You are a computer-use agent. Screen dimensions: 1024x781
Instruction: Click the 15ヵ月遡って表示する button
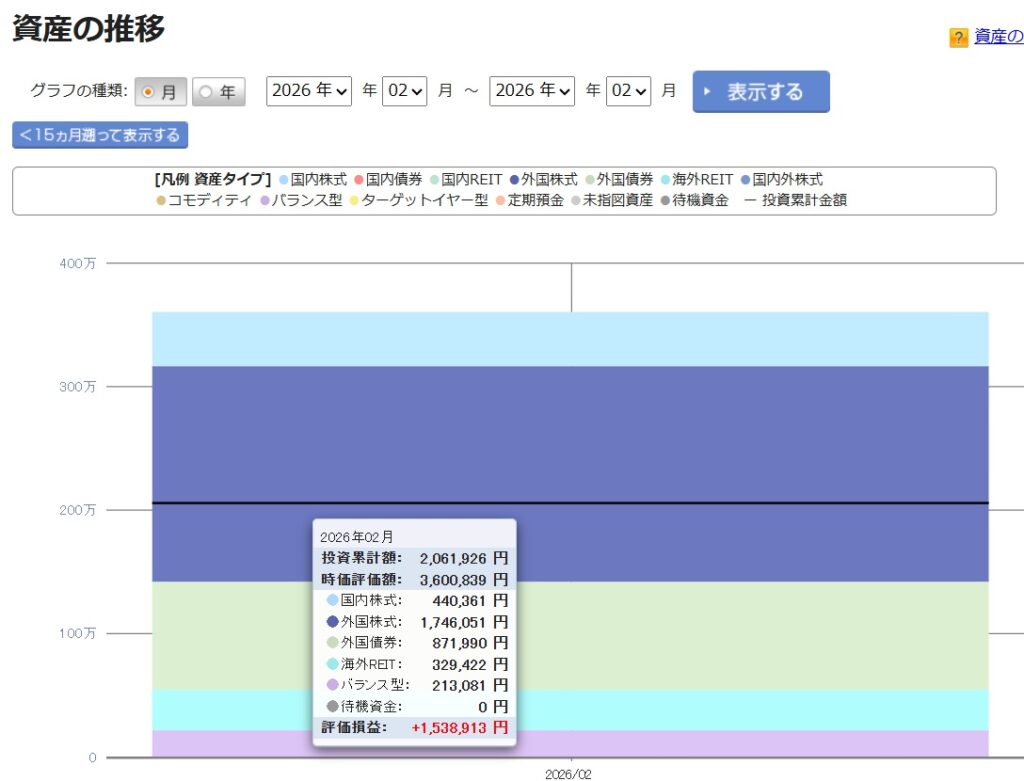(100, 135)
